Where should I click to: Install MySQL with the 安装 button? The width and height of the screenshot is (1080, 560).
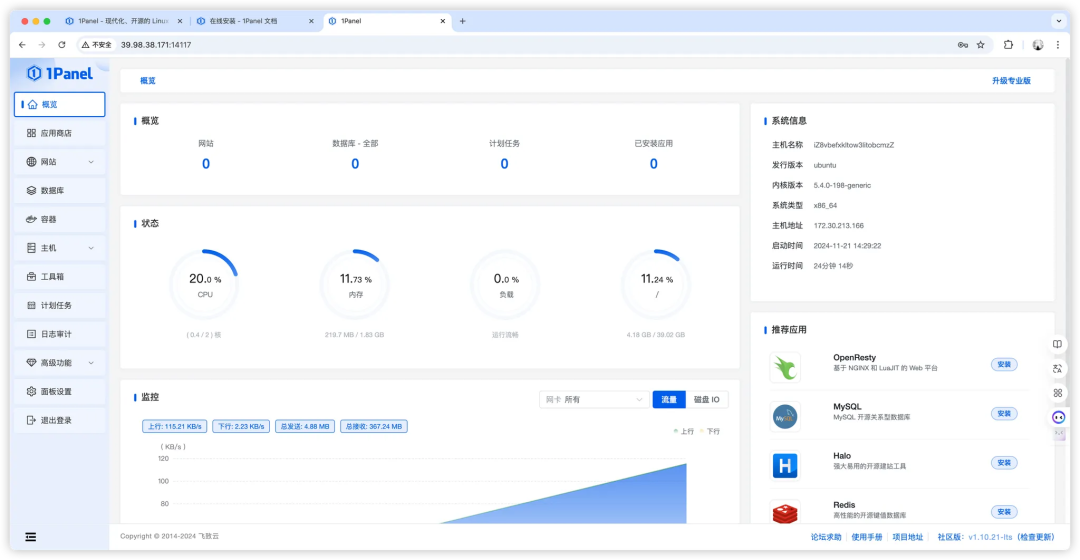click(1004, 413)
